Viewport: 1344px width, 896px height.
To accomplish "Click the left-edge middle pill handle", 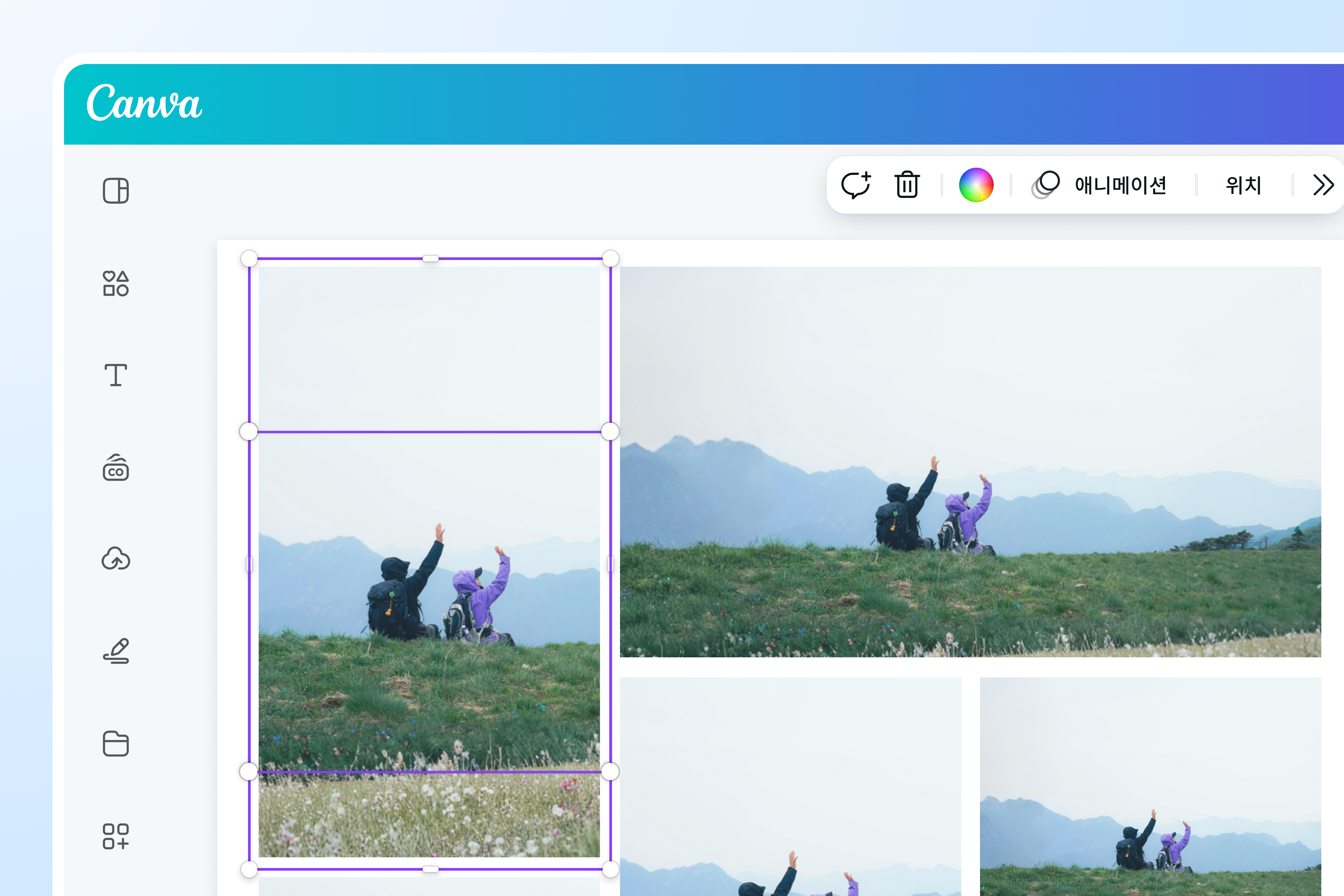I will coord(249,564).
